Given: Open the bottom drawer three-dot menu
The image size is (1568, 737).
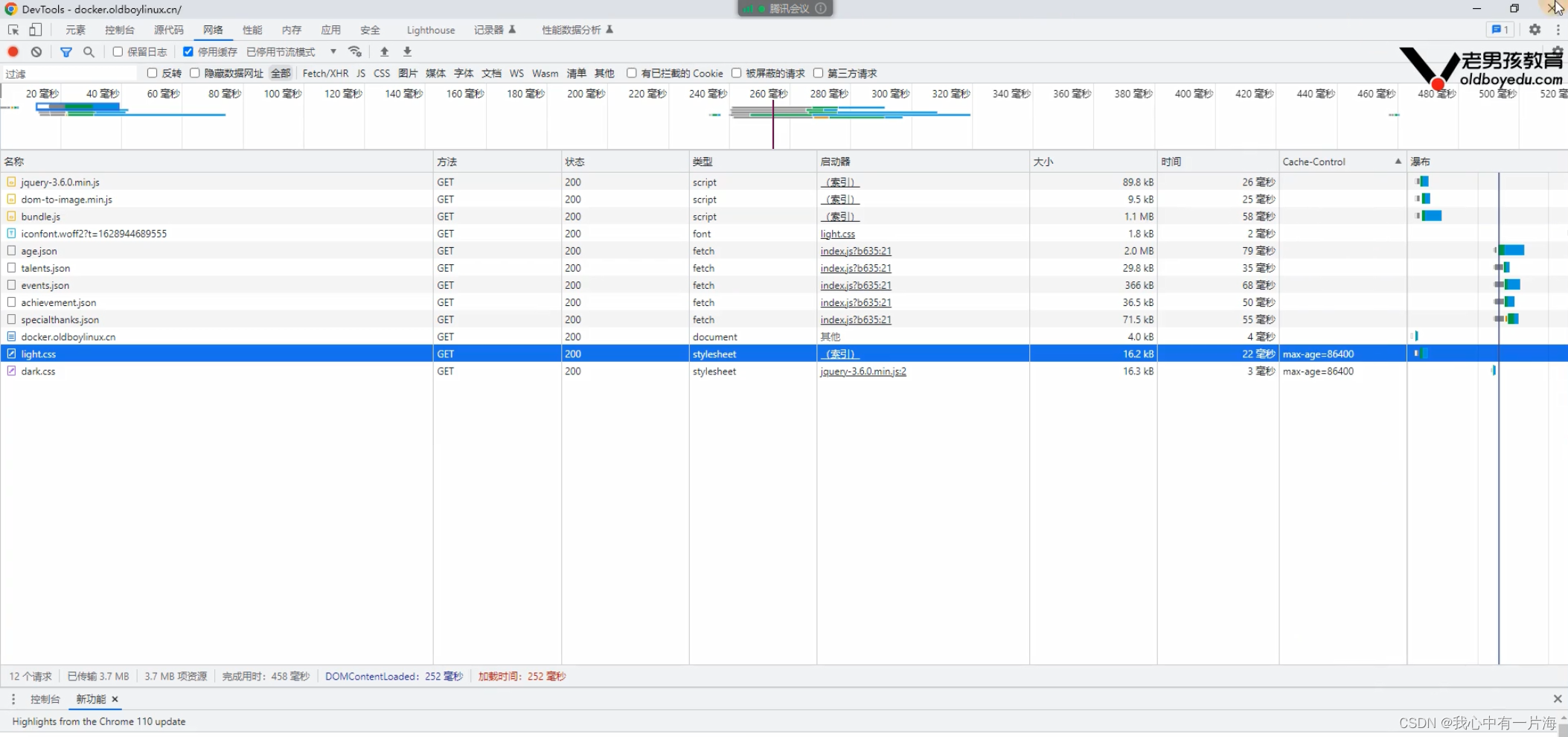Looking at the screenshot, I should click(13, 699).
